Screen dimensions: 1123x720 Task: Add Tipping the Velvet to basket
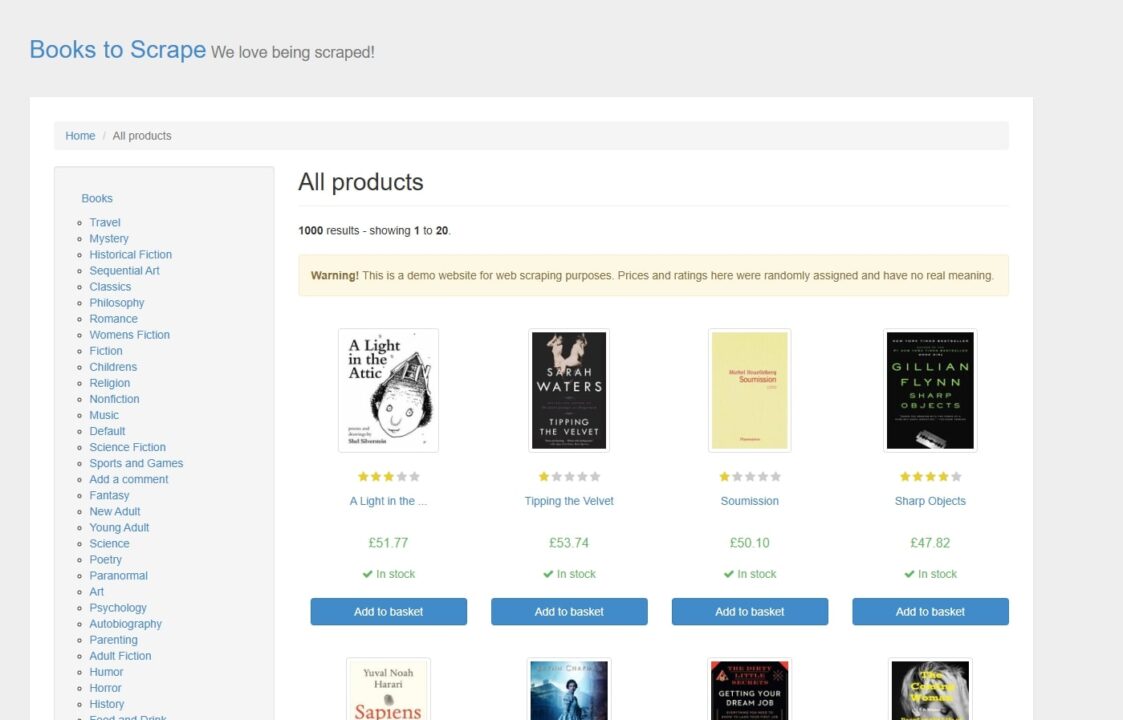[x=569, y=611]
